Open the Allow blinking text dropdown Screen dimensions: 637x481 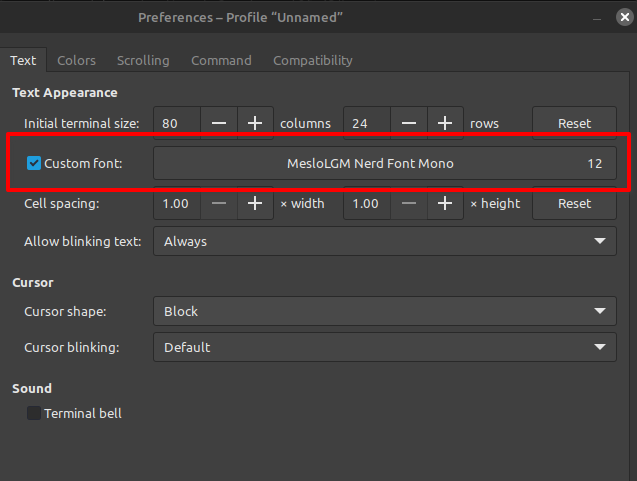click(x=385, y=241)
